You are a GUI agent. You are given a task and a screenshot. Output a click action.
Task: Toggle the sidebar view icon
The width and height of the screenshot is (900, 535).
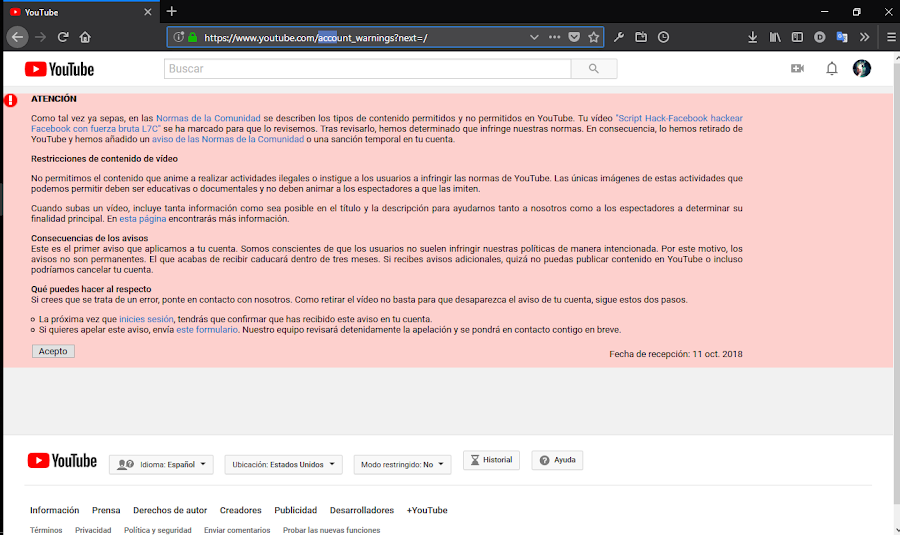[x=797, y=37]
